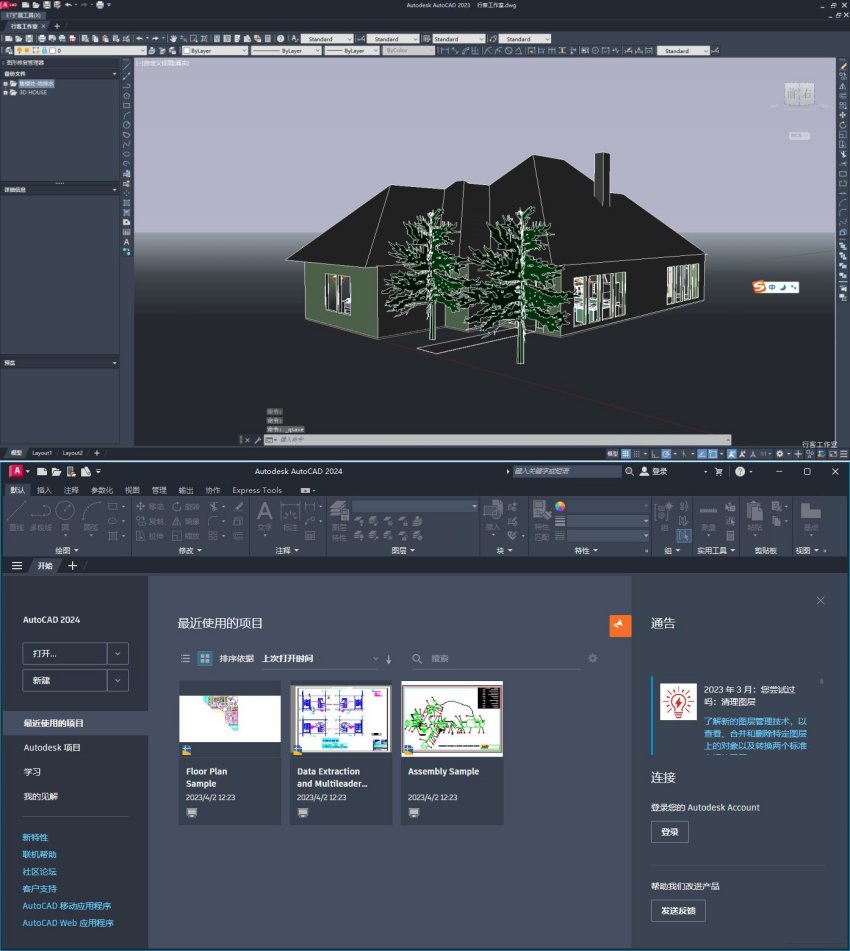Open the customization menu icon in AutoCAD 2023 status bar
The height and width of the screenshot is (951, 850).
coord(844,454)
